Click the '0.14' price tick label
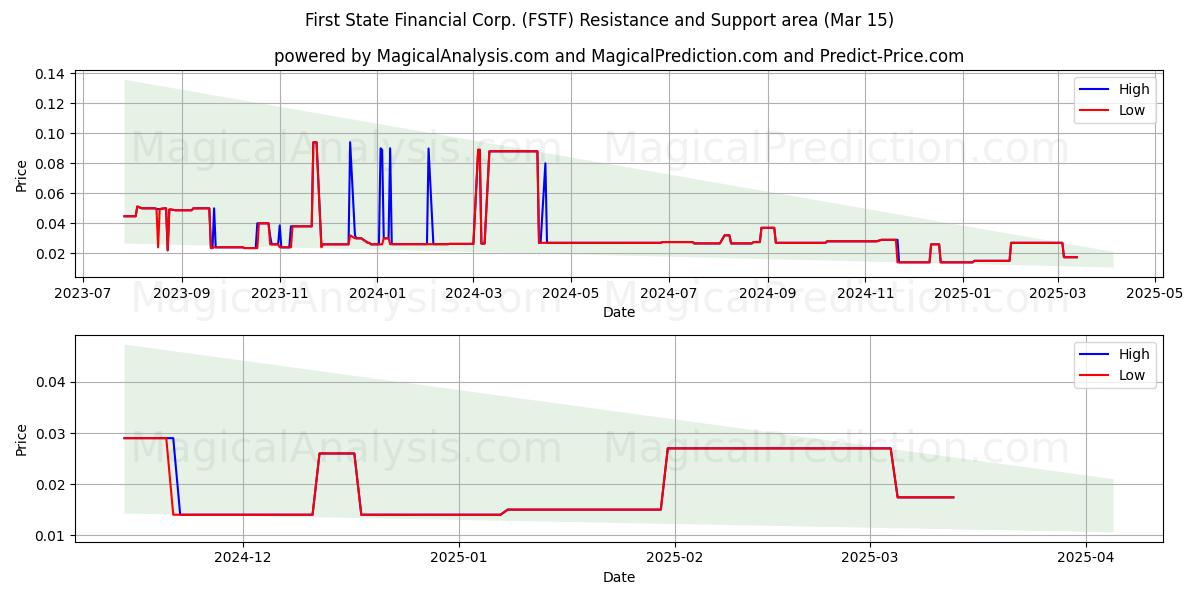Image resolution: width=1200 pixels, height=600 pixels. coord(51,74)
